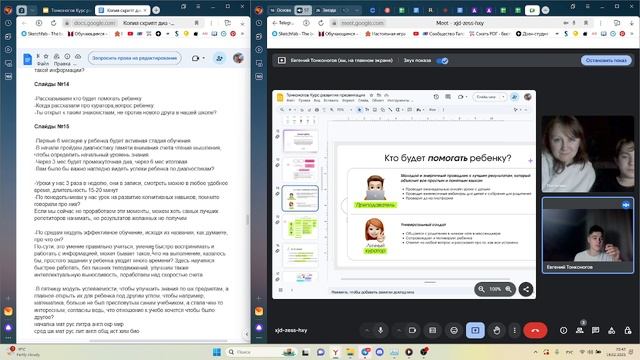Open host controls lock icon

pyautogui.click(x=628, y=330)
